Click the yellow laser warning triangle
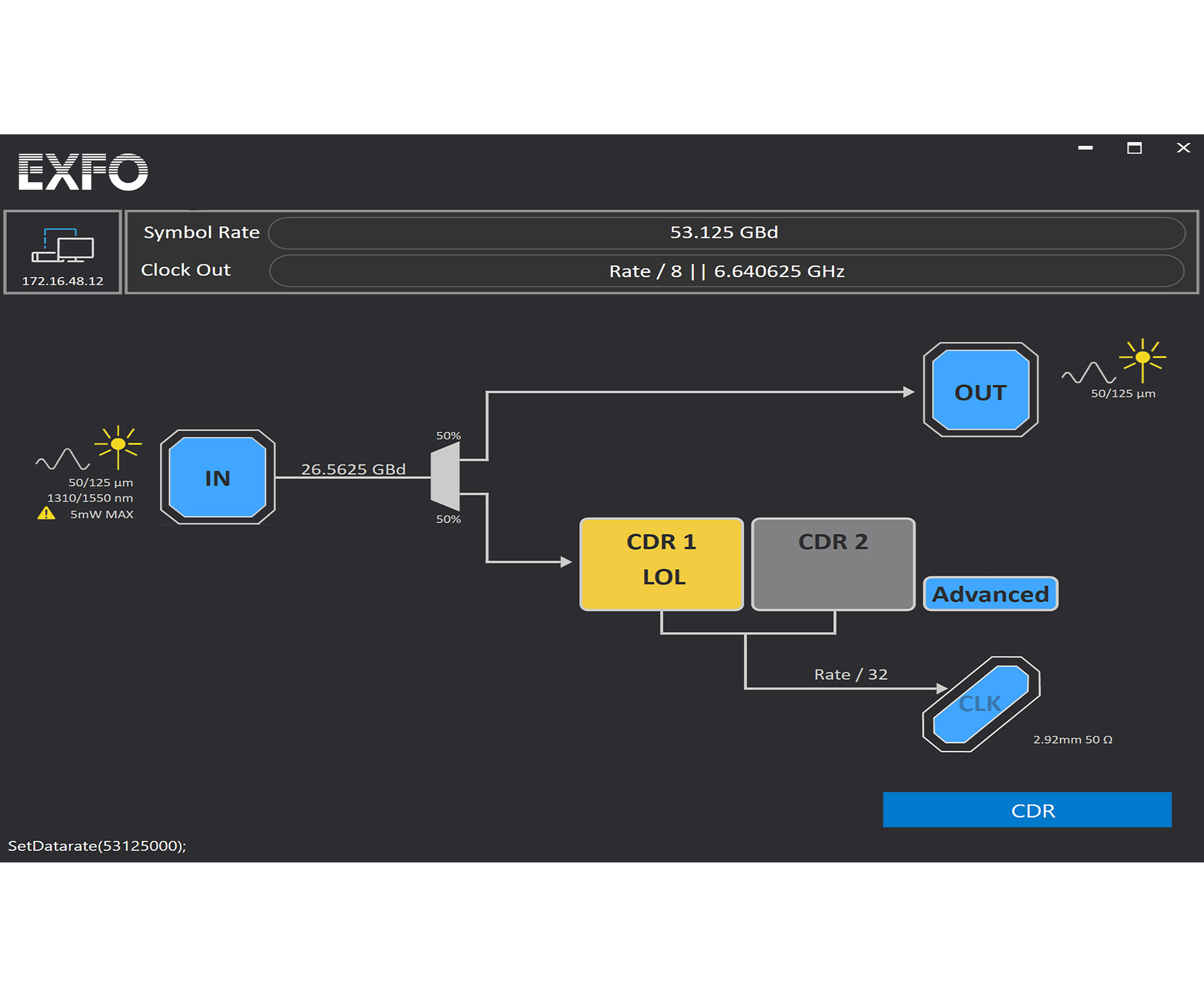 (46, 514)
